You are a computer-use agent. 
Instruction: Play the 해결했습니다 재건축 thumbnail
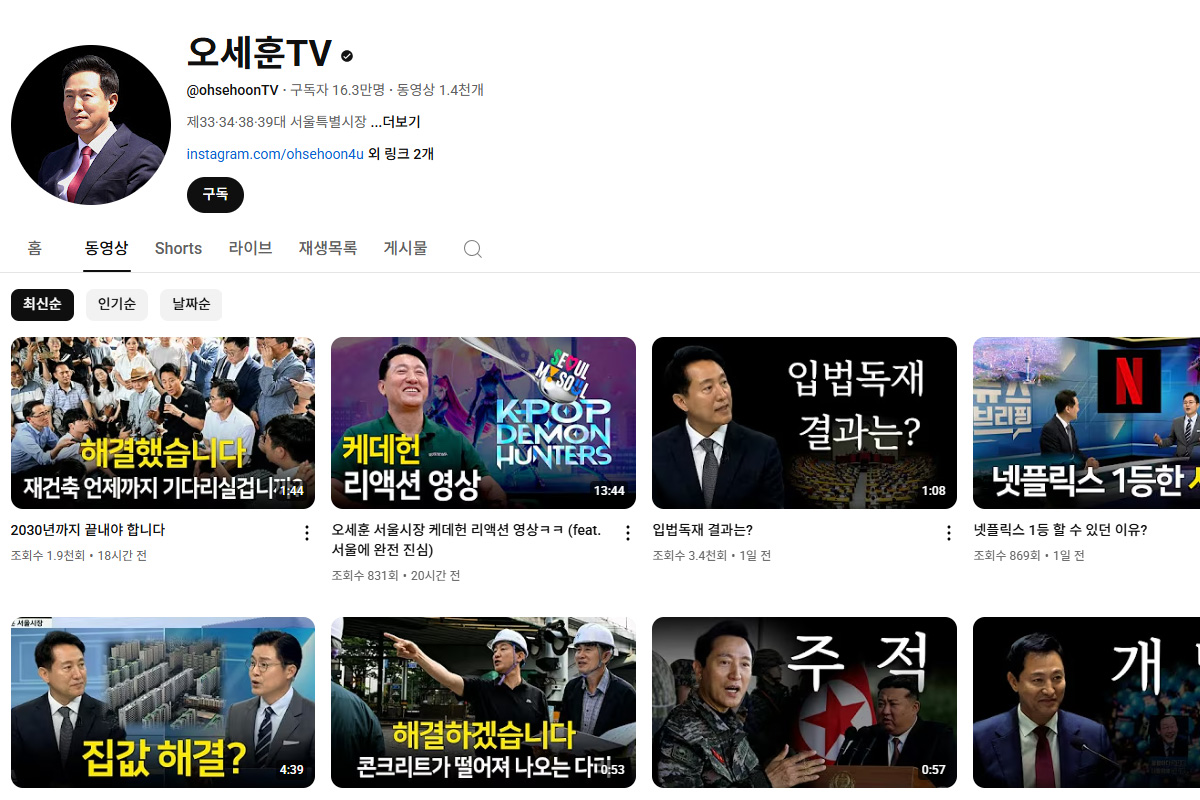(163, 423)
